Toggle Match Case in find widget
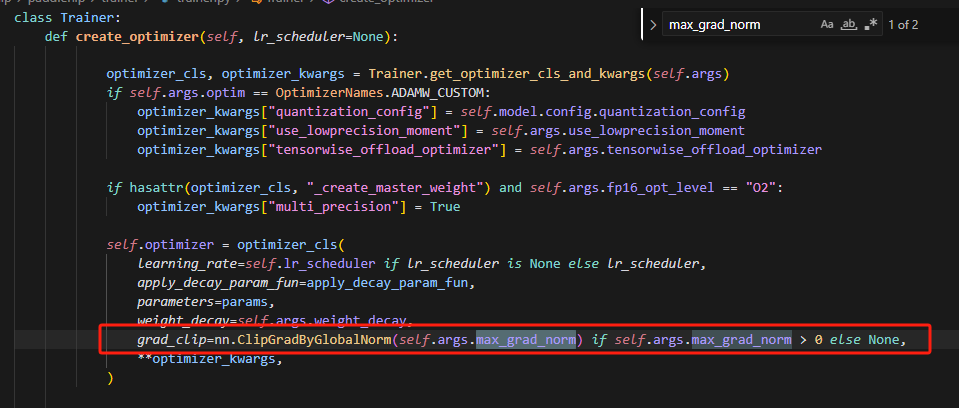Image resolution: width=959 pixels, height=408 pixels. click(826, 24)
